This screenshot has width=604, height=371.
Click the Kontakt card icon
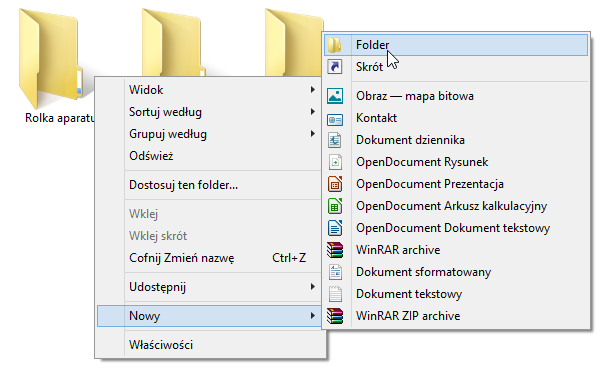(335, 120)
